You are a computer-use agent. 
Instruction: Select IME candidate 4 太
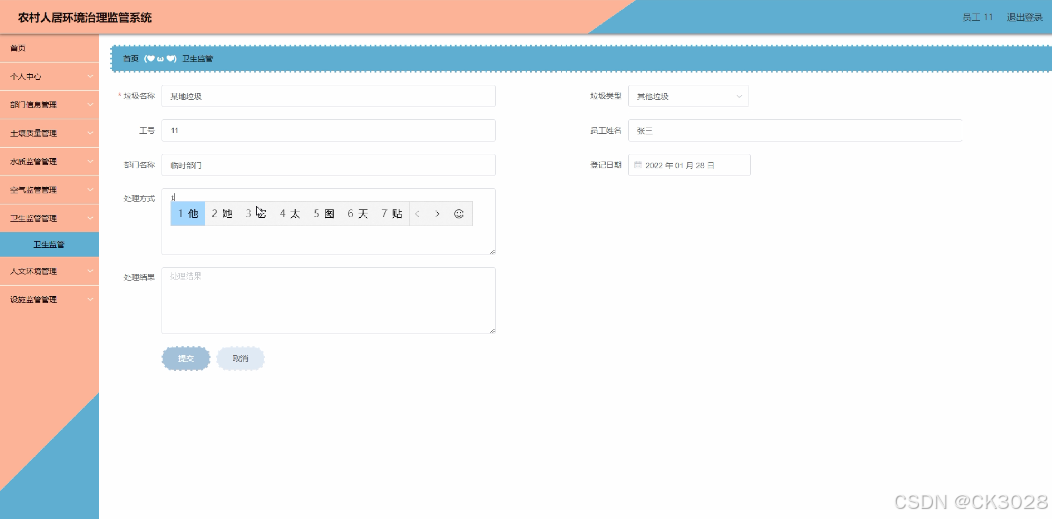[290, 214]
